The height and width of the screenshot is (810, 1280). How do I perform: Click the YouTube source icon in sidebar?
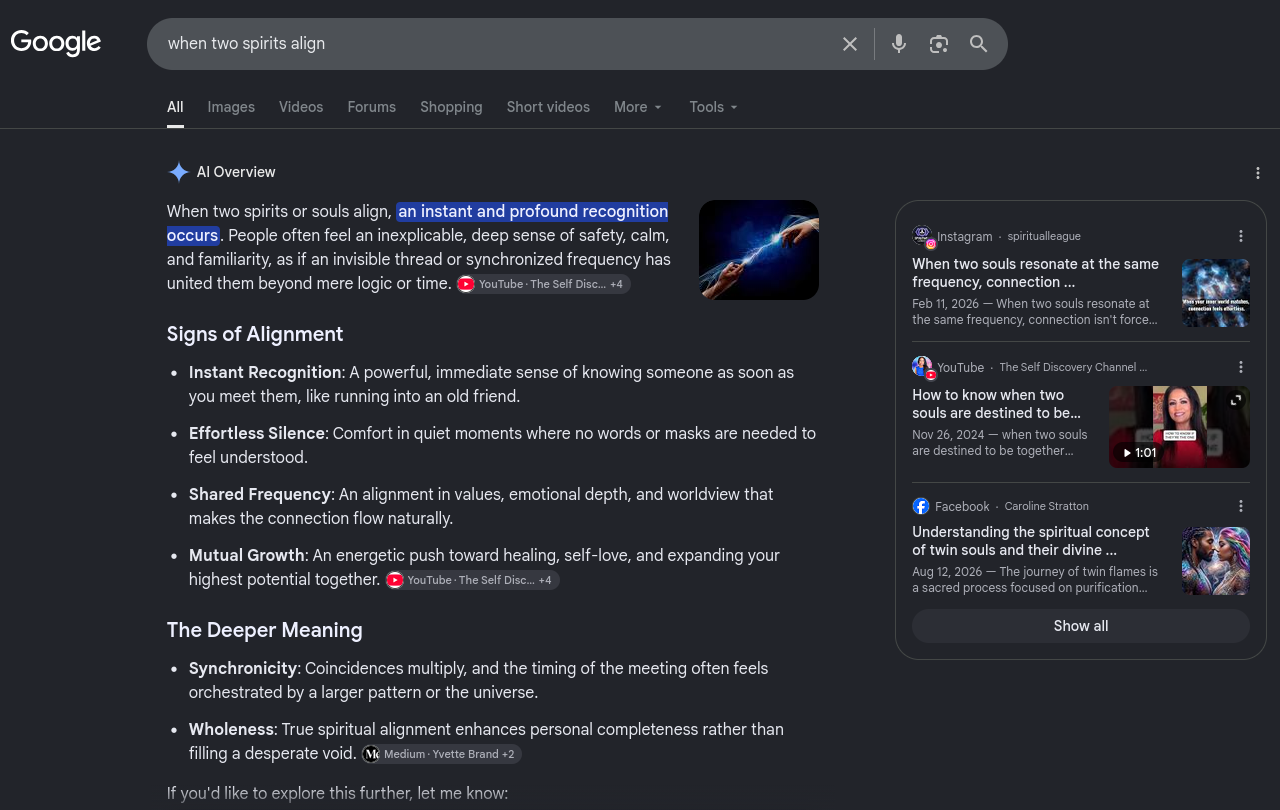923,367
